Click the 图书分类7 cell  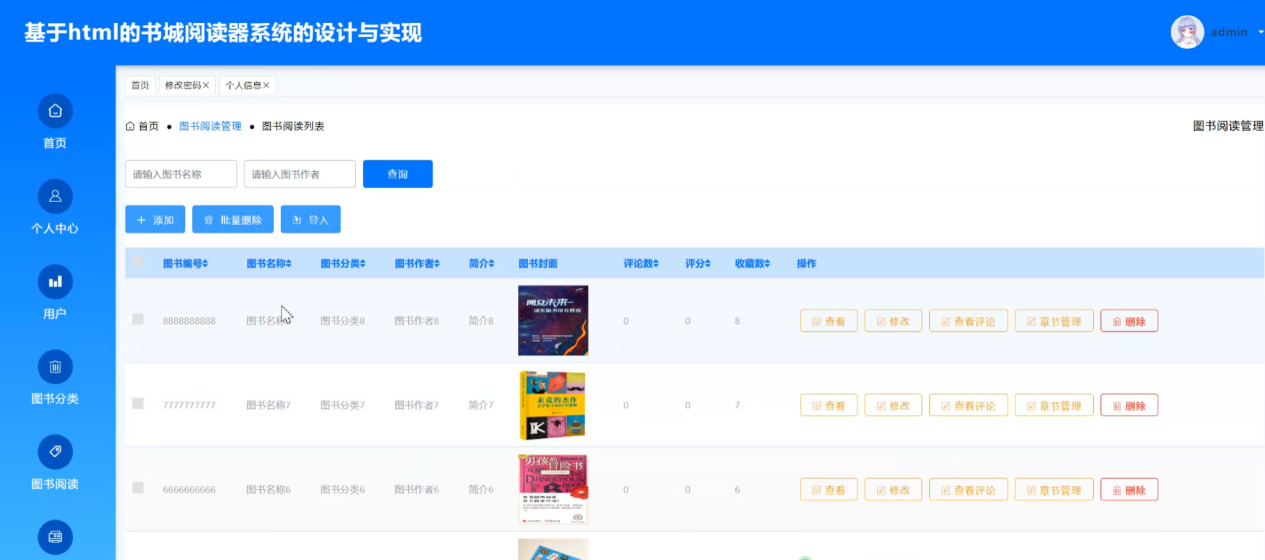click(342, 405)
